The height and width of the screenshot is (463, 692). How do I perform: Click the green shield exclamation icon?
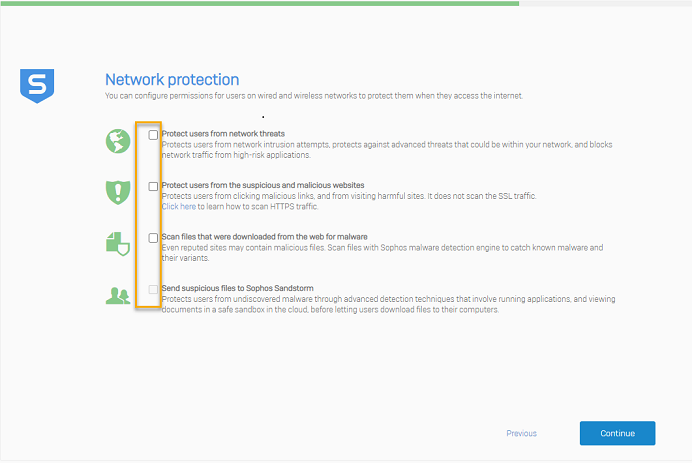[118, 191]
